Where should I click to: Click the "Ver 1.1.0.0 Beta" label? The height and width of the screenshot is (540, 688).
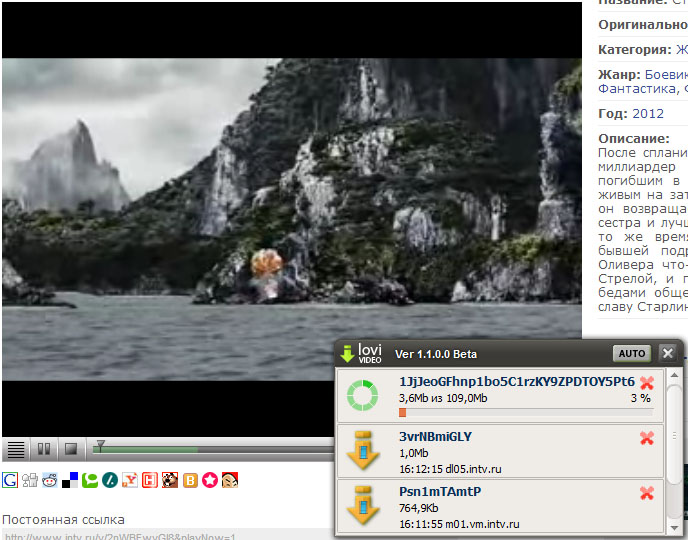[x=436, y=354]
